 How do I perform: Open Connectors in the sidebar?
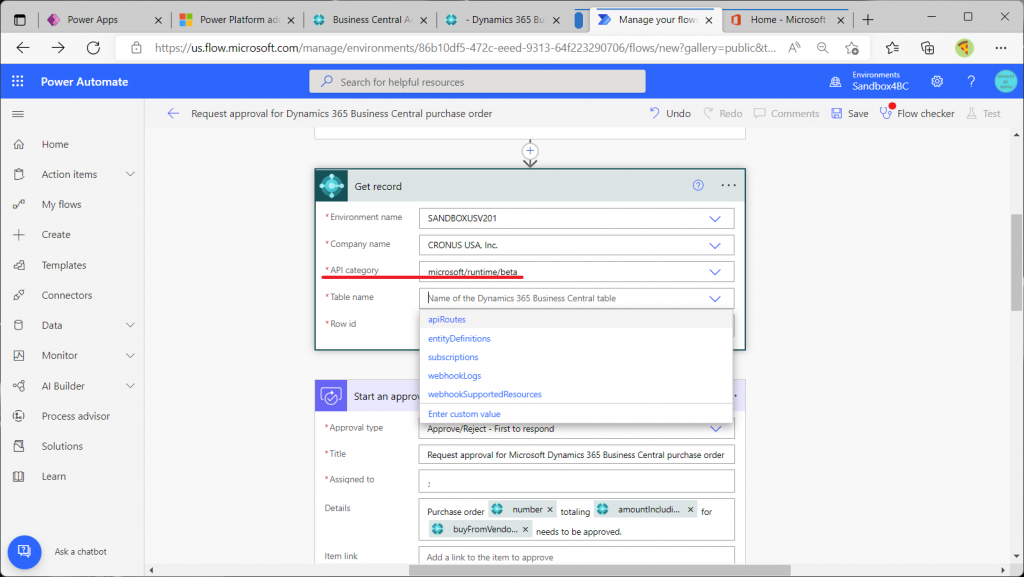click(67, 295)
